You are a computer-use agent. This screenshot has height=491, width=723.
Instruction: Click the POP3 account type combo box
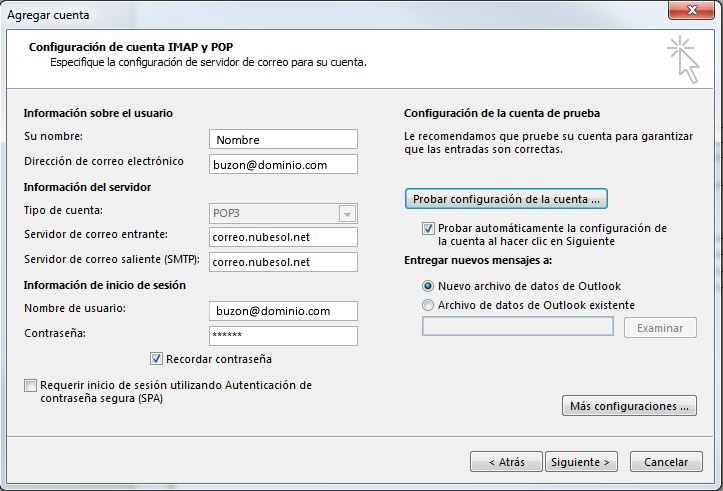pos(283,213)
